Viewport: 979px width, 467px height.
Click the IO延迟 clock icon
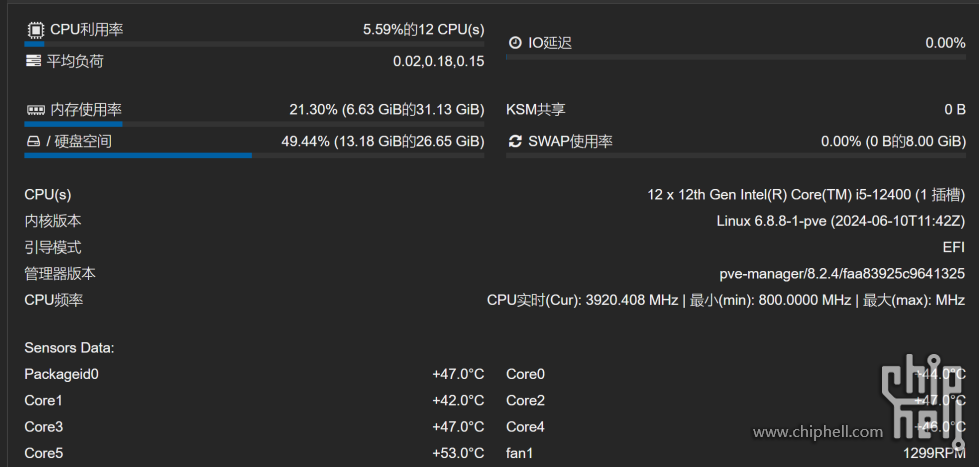pyautogui.click(x=515, y=43)
